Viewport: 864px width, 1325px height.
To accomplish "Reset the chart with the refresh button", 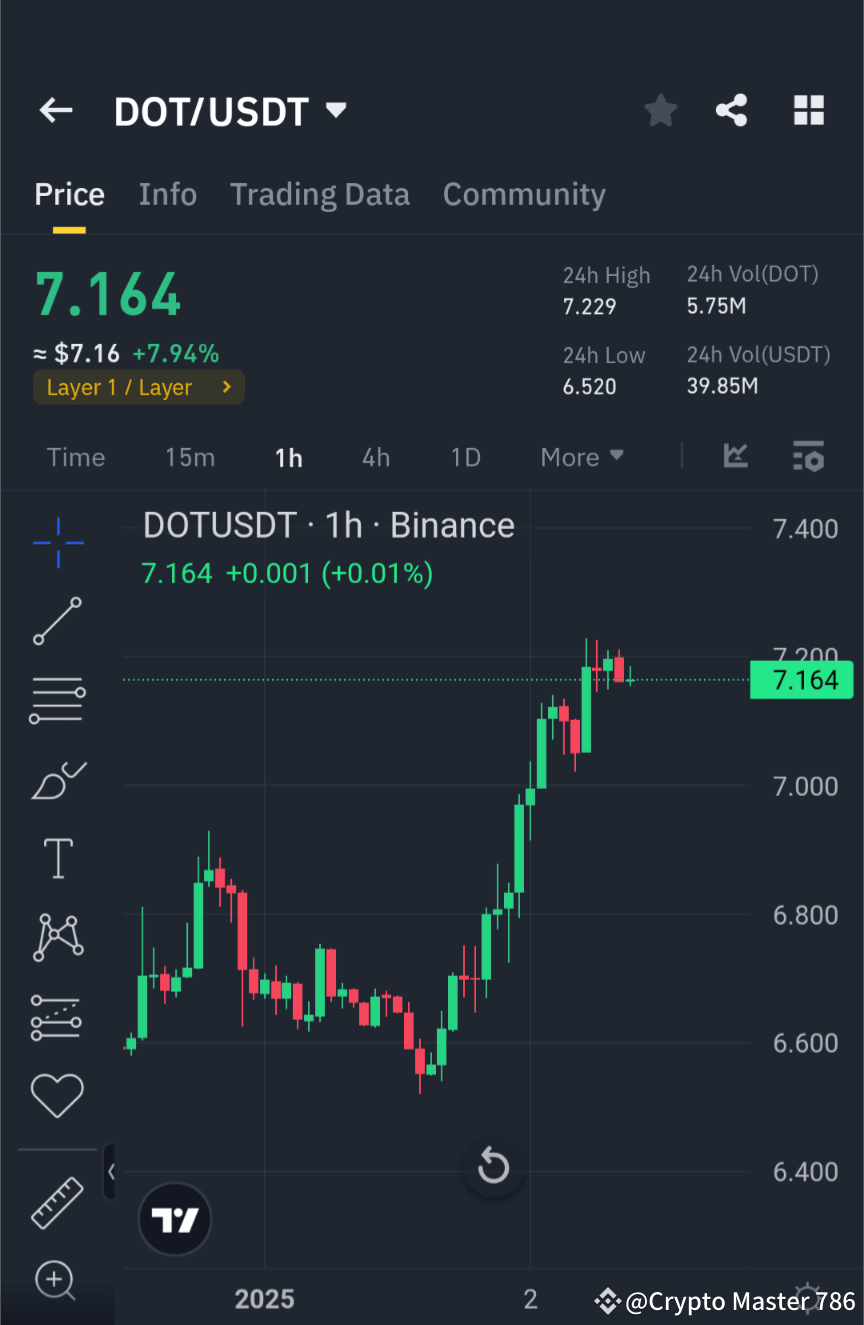I will [494, 1166].
